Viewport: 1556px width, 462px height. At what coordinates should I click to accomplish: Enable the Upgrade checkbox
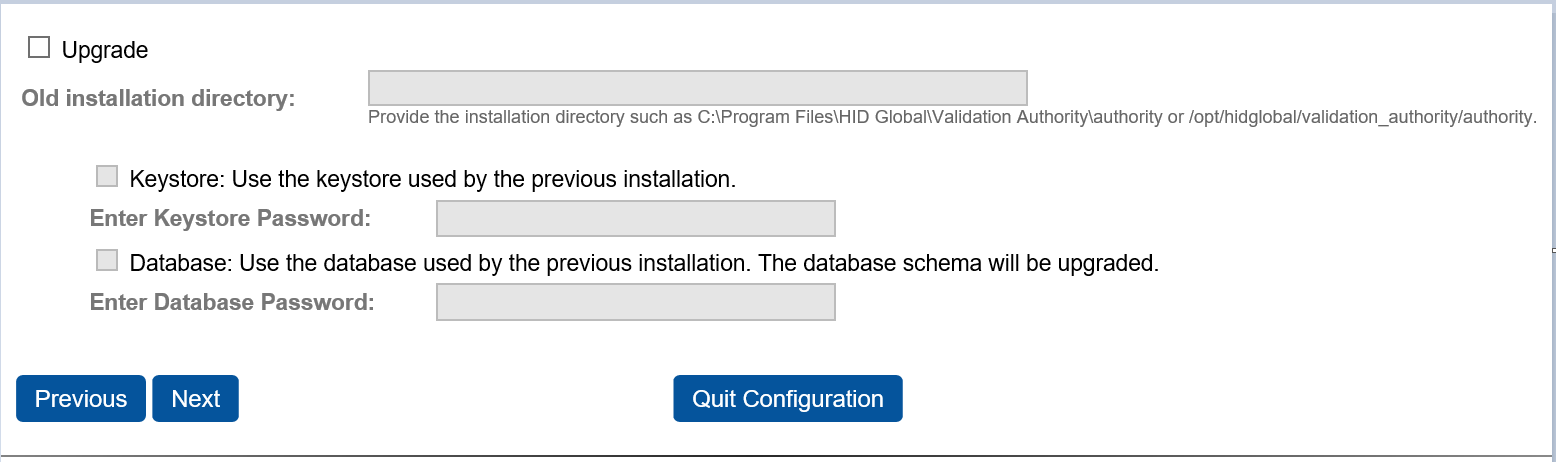pos(39,47)
